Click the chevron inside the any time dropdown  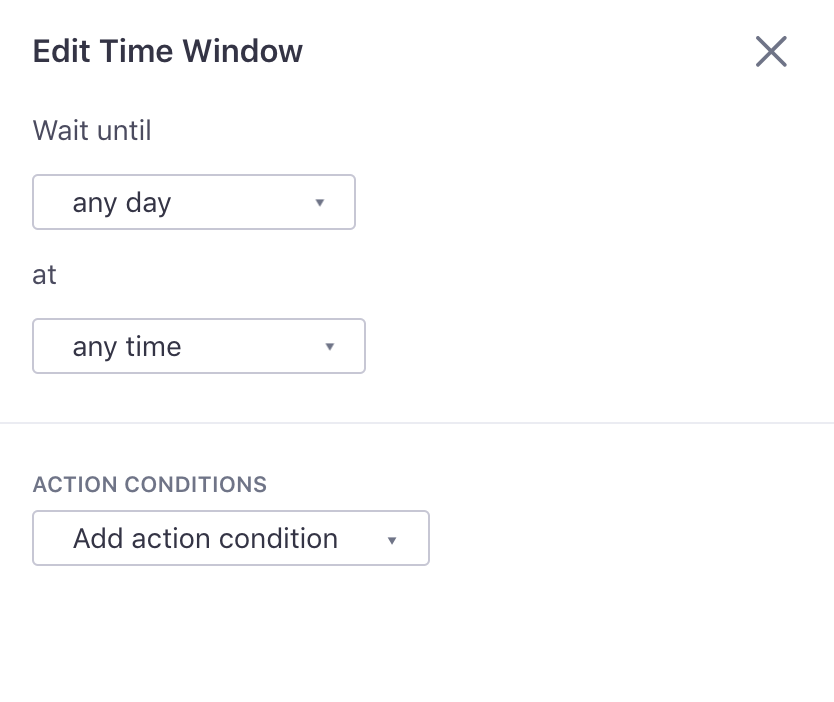pos(330,346)
